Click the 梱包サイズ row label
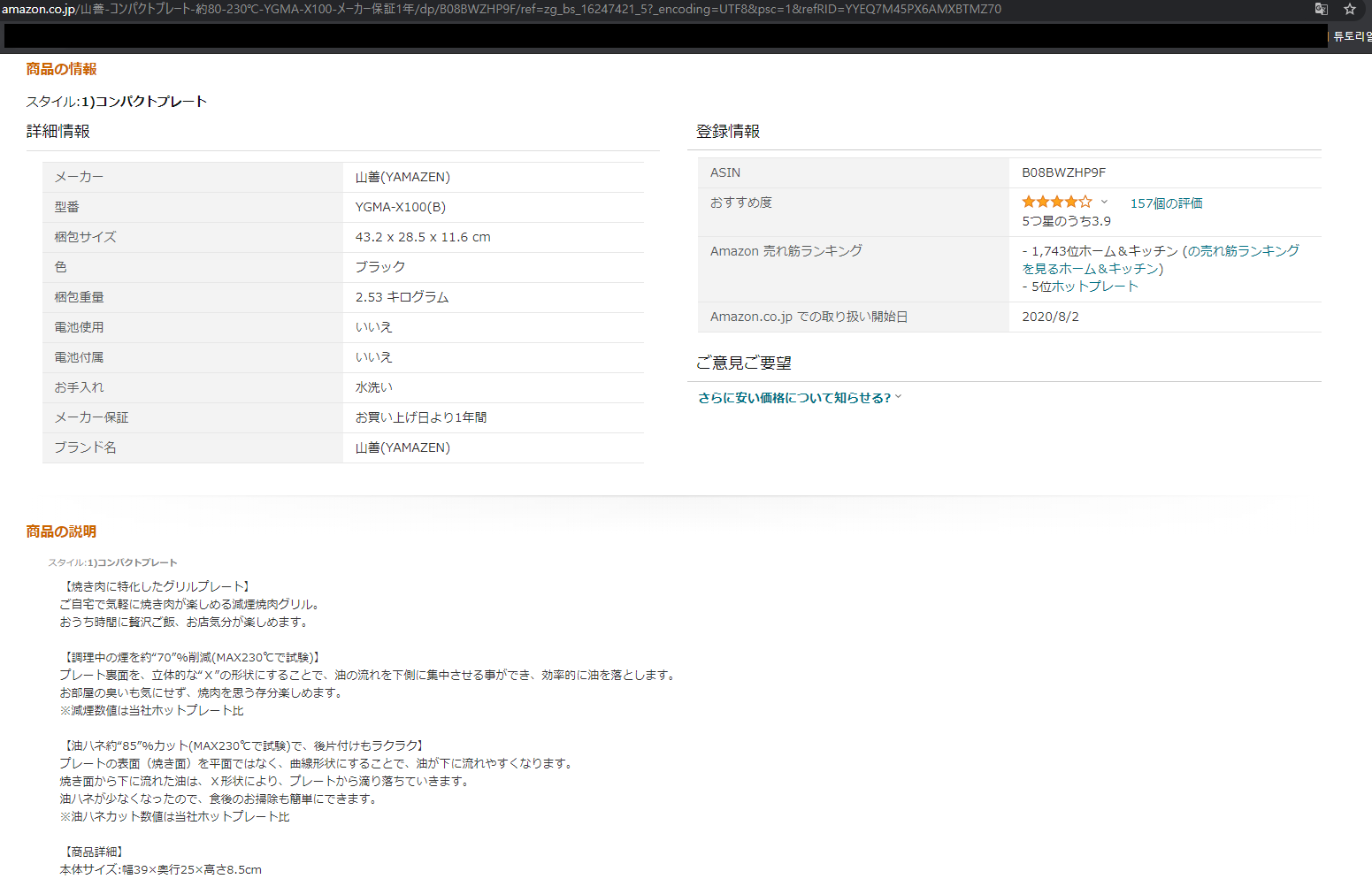 (x=85, y=237)
